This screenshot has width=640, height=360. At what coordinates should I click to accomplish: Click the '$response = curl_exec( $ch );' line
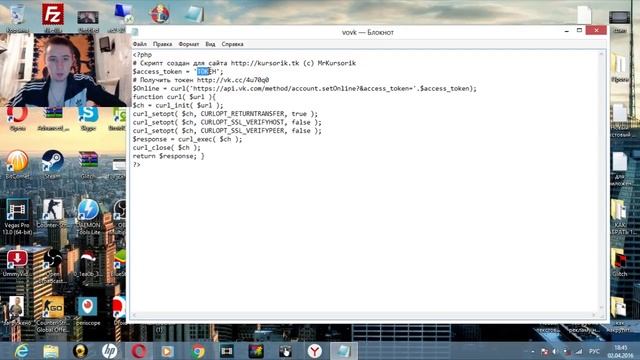tap(187, 139)
